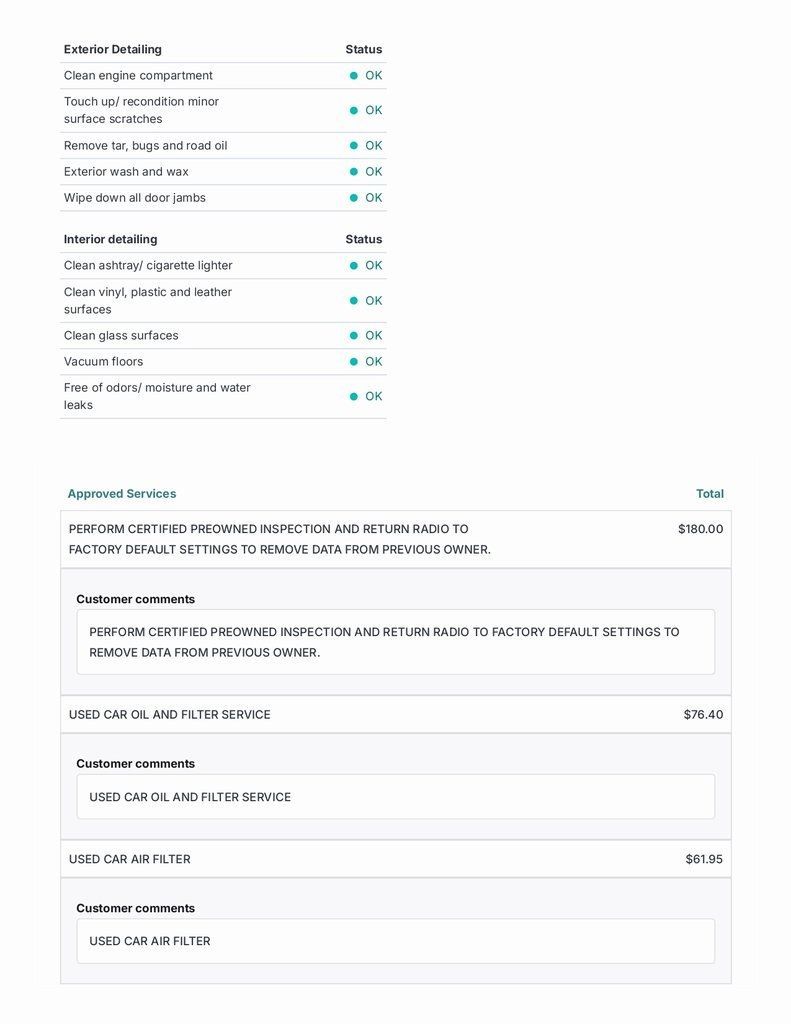This screenshot has width=791, height=1024.
Task: Click the USED CAR AIR FILTER comment box
Action: pyautogui.click(x=396, y=941)
